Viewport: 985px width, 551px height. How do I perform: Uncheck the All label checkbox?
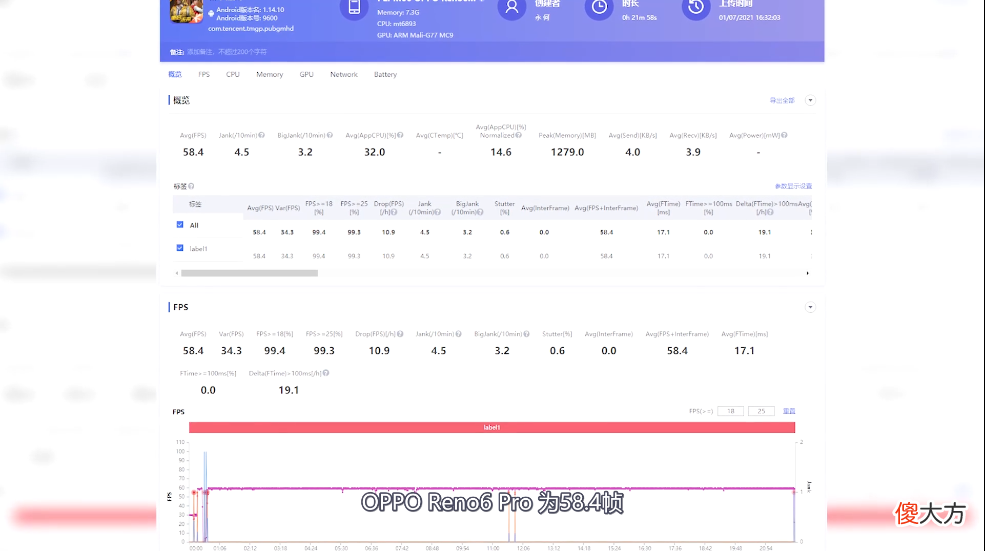coord(180,224)
